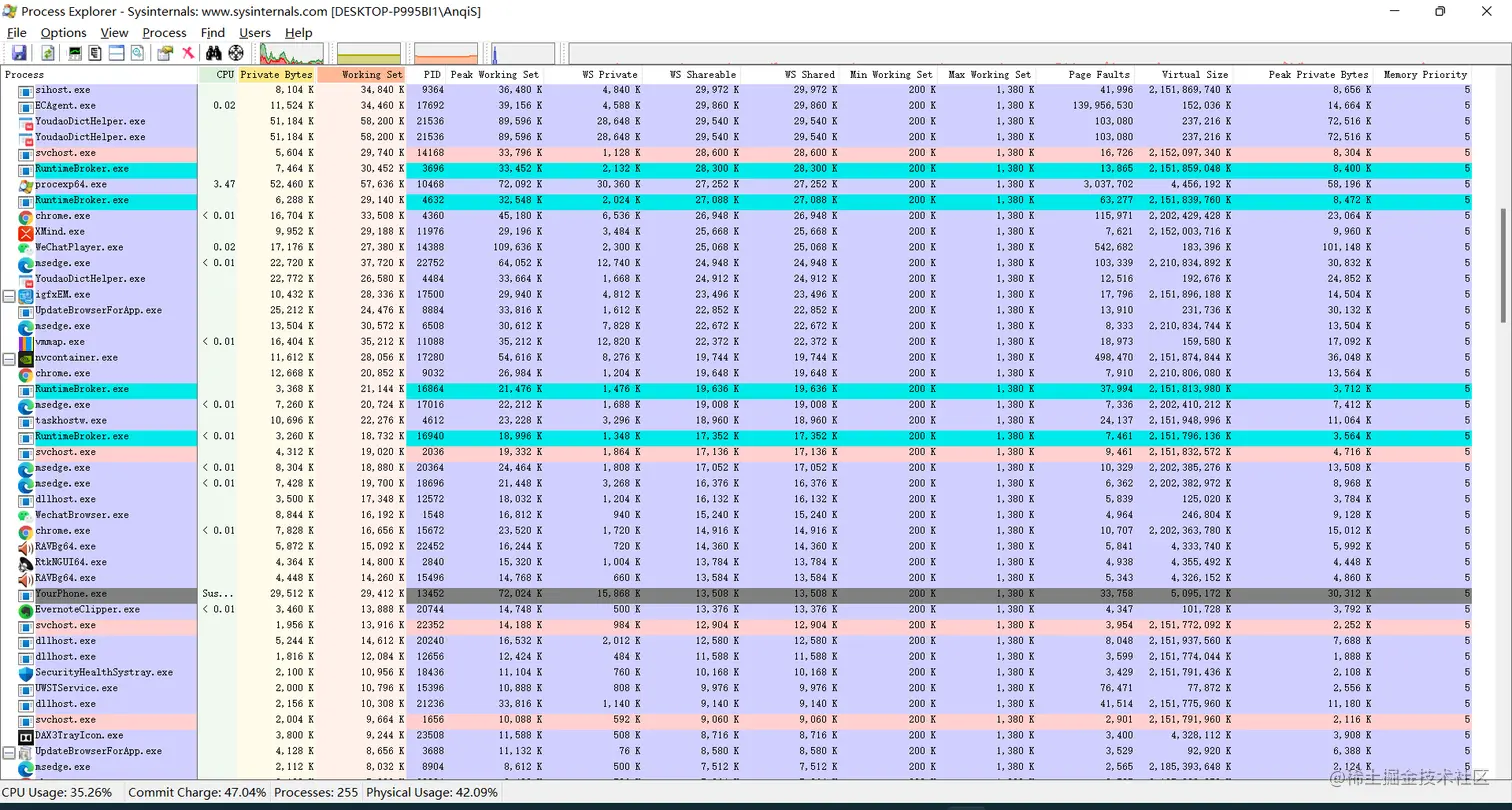Screen dimensions: 1512x810
Task: Click the crosshair Find Window's Process icon
Action: click(x=236, y=53)
